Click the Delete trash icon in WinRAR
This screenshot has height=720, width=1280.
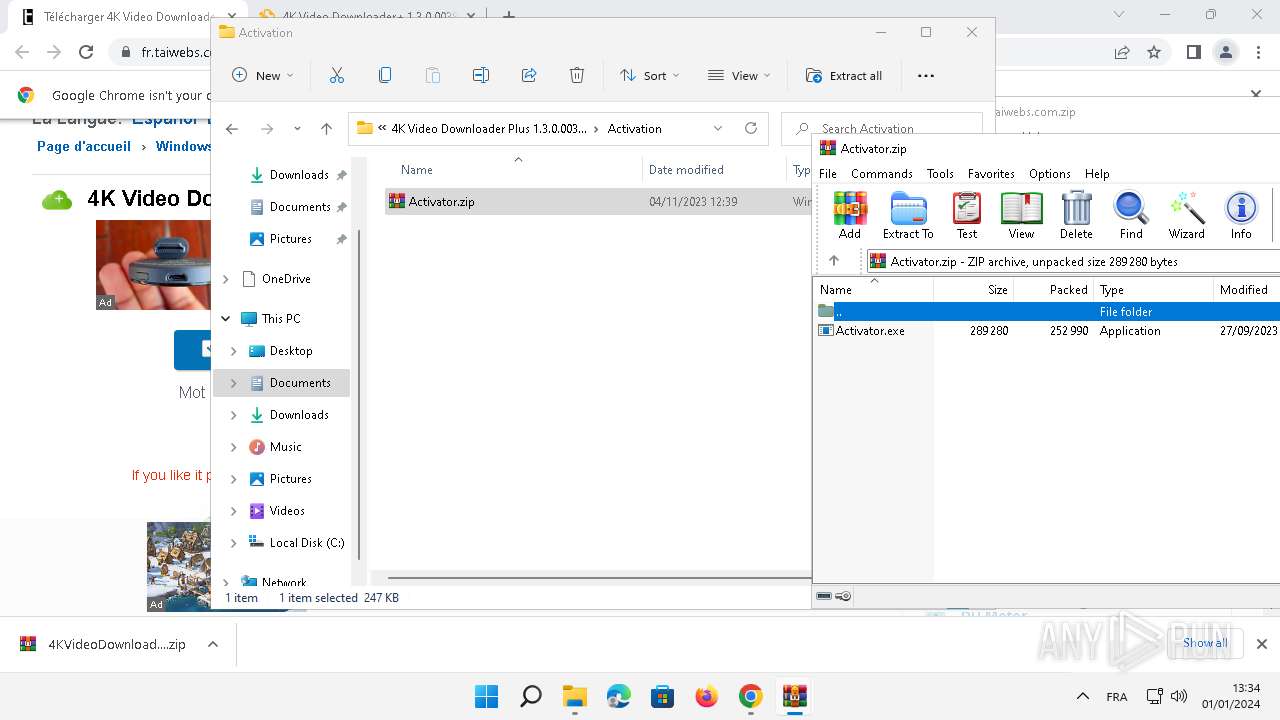pos(1076,216)
